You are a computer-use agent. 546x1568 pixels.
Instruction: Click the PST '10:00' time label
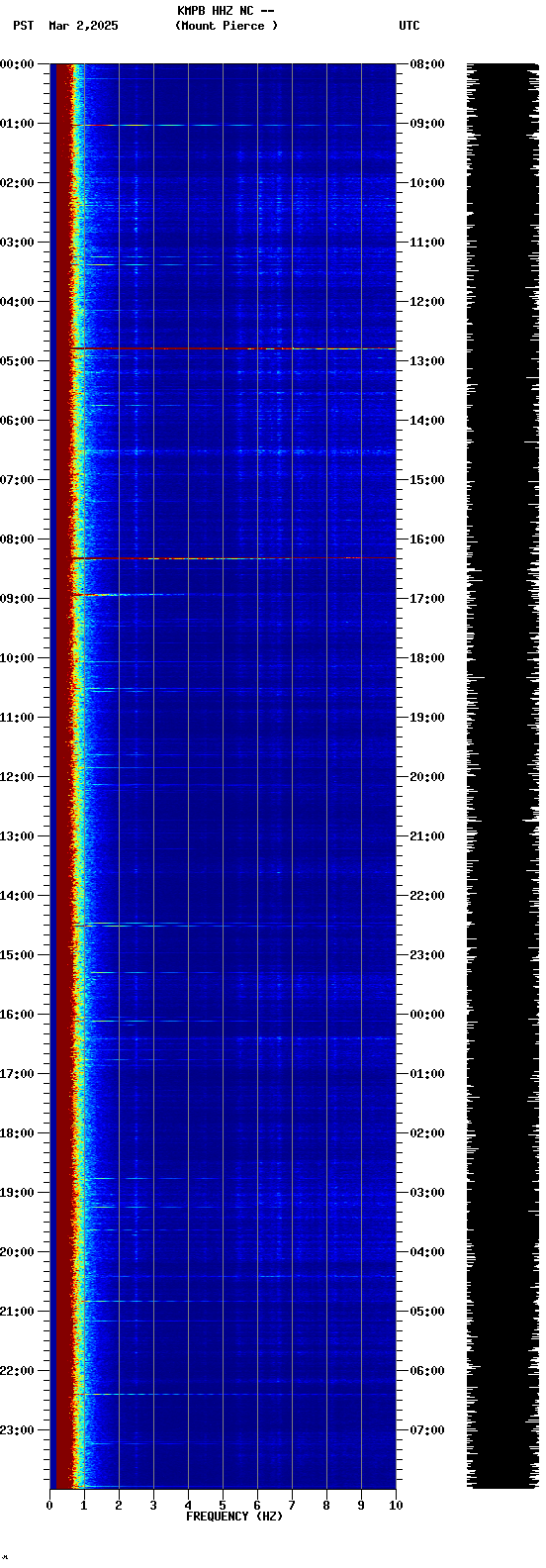(x=17, y=658)
